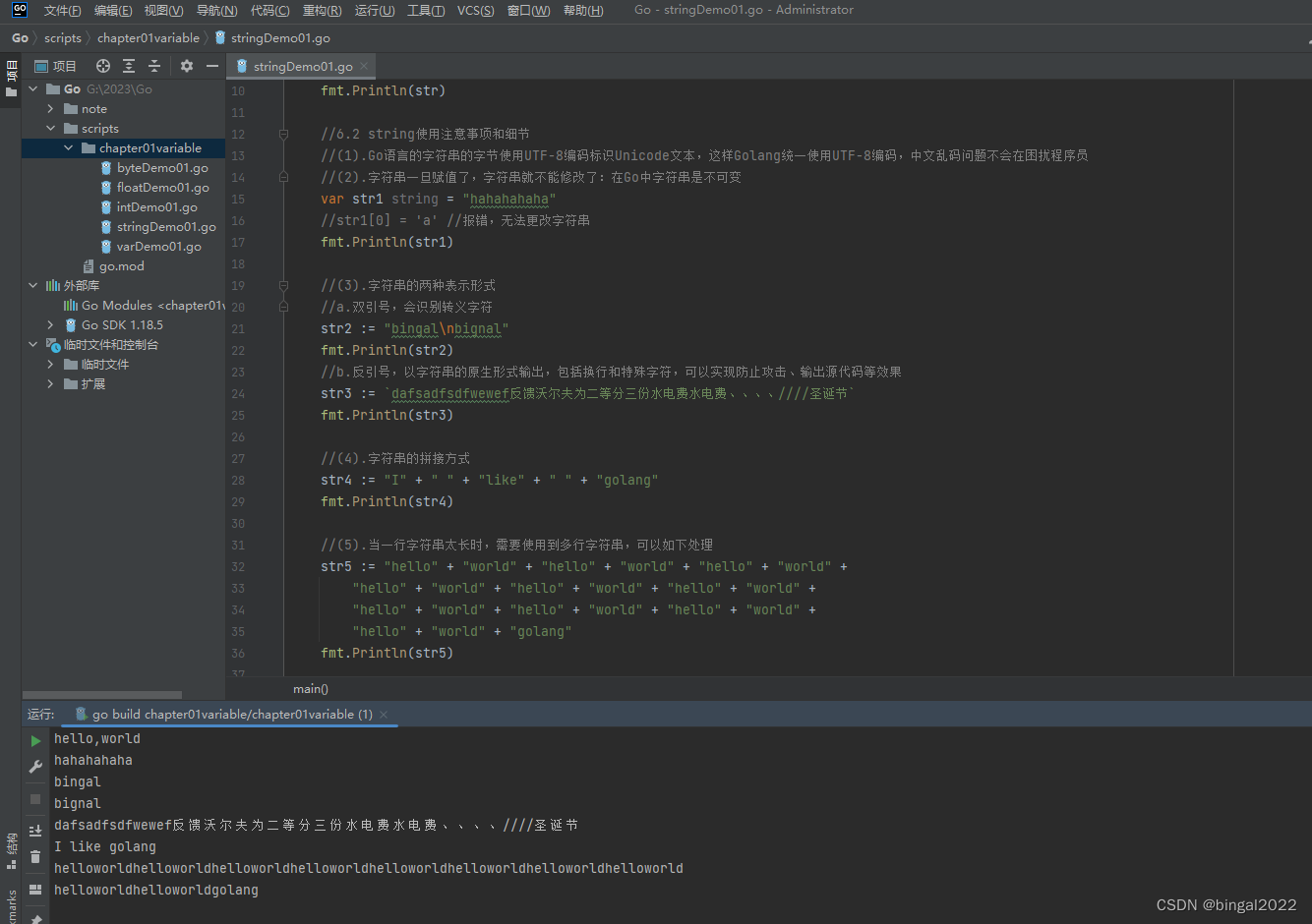Open the 帮助(H) menu
The height and width of the screenshot is (924, 1312).
[x=583, y=10]
